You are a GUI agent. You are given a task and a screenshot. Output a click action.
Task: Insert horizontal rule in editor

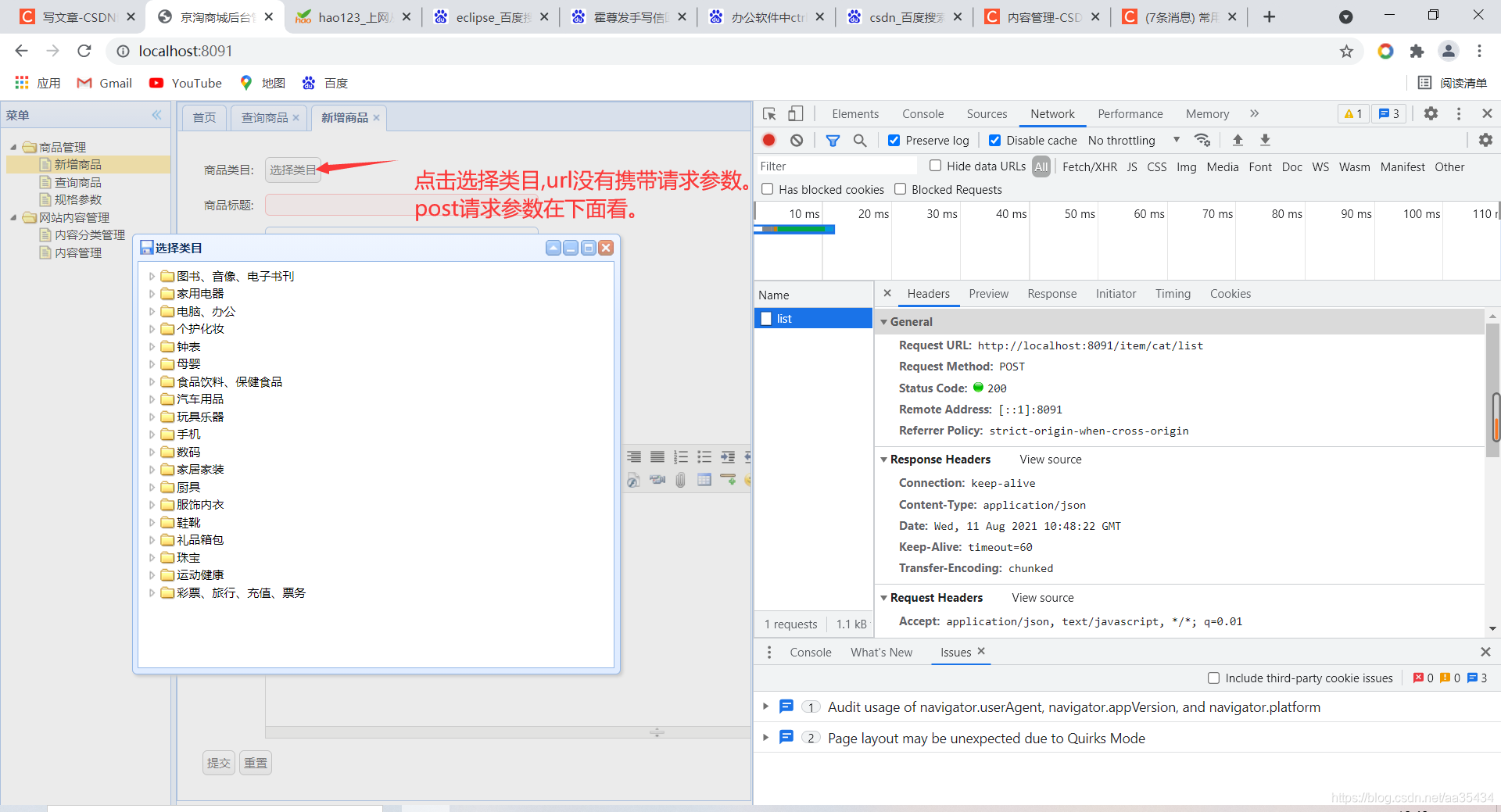[728, 480]
